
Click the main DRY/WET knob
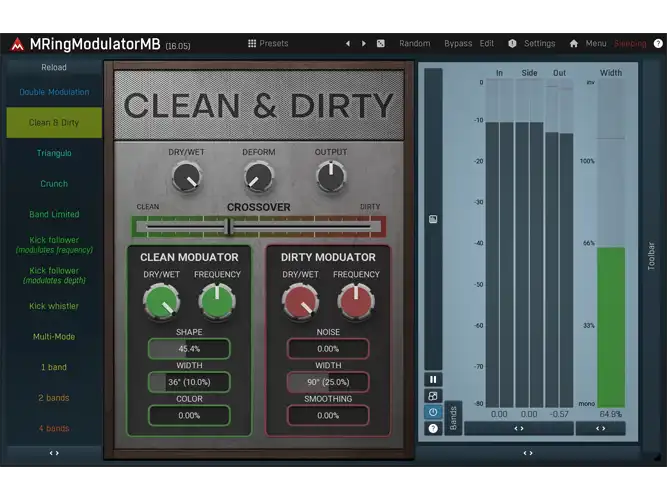tap(187, 177)
